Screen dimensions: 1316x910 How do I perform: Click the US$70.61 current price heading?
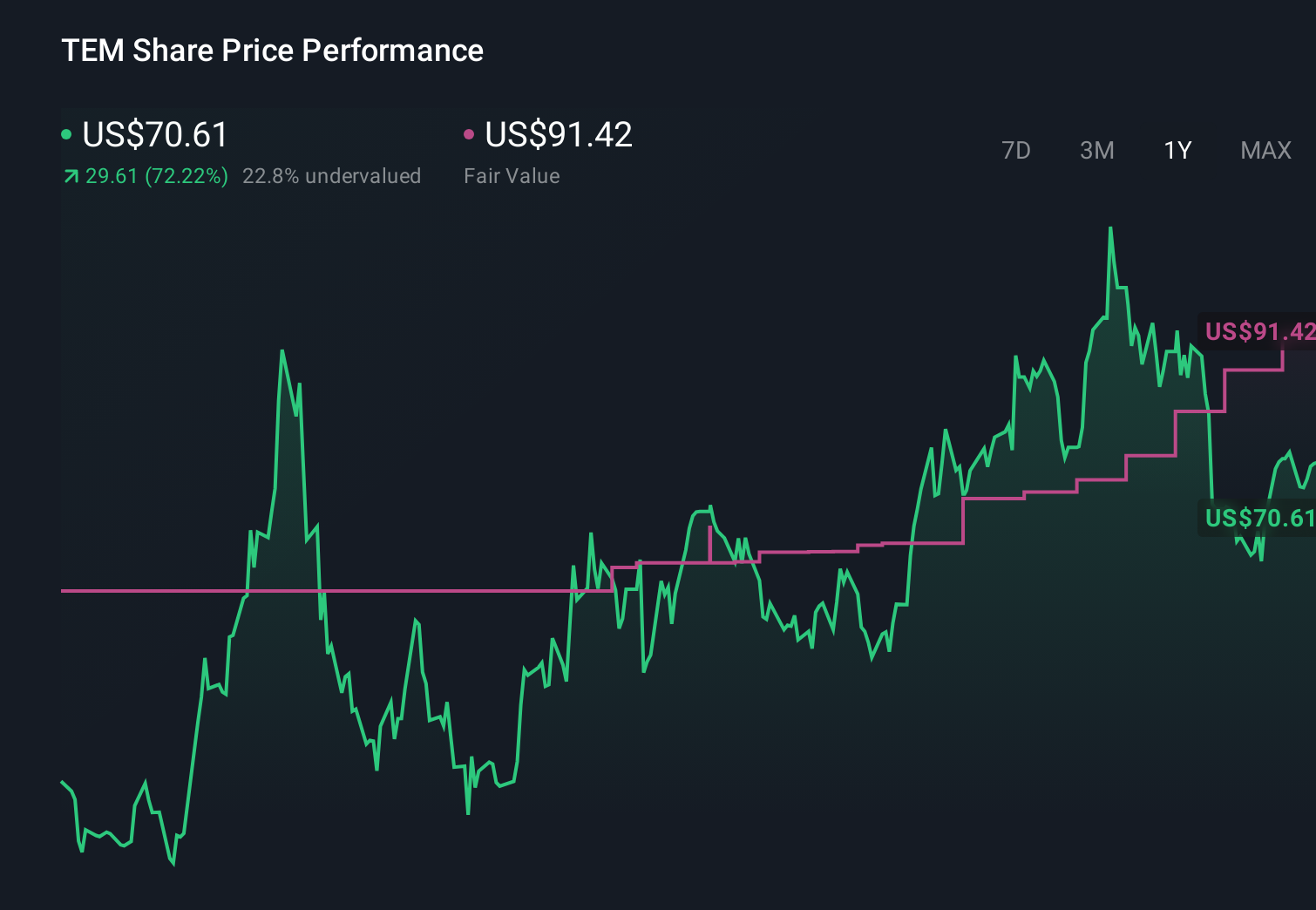point(153,134)
